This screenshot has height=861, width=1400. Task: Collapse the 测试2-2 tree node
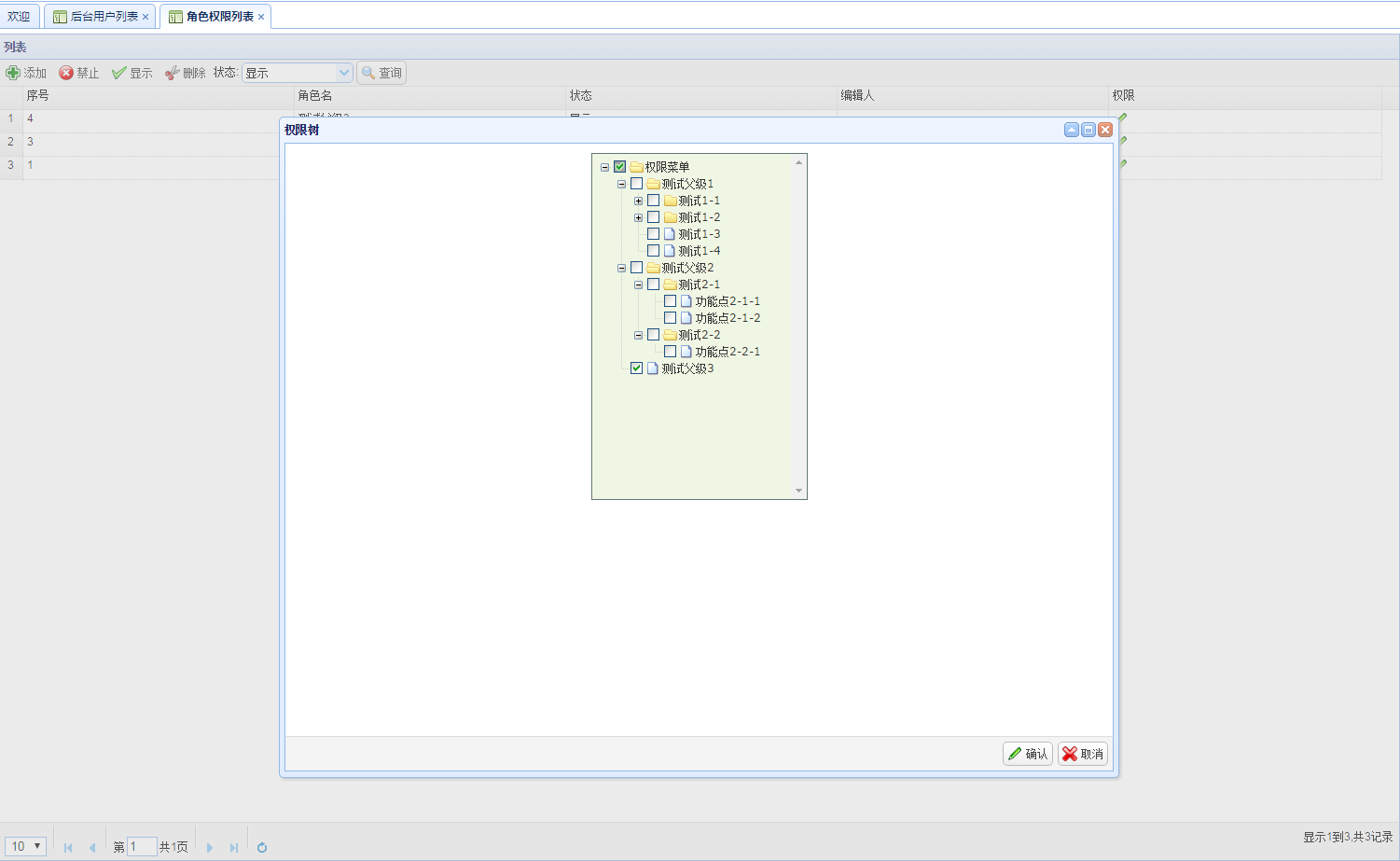638,336
